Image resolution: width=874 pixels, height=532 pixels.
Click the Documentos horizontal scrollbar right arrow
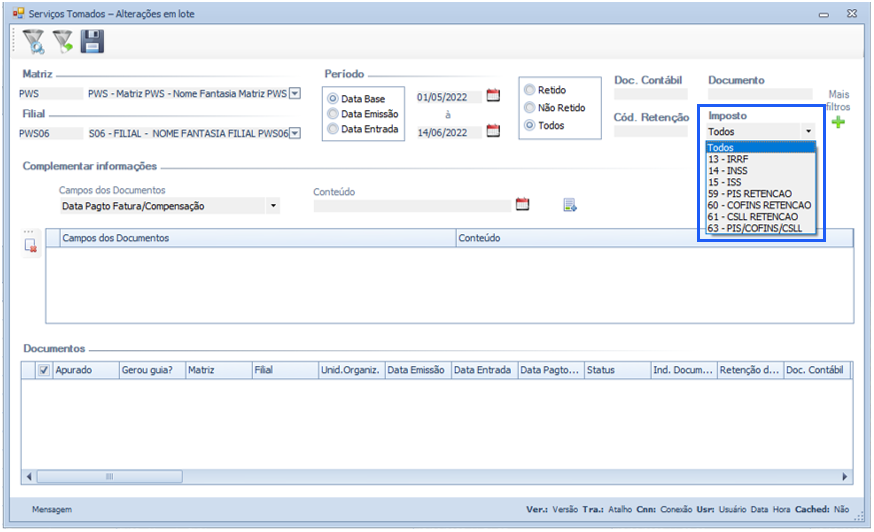pos(845,477)
